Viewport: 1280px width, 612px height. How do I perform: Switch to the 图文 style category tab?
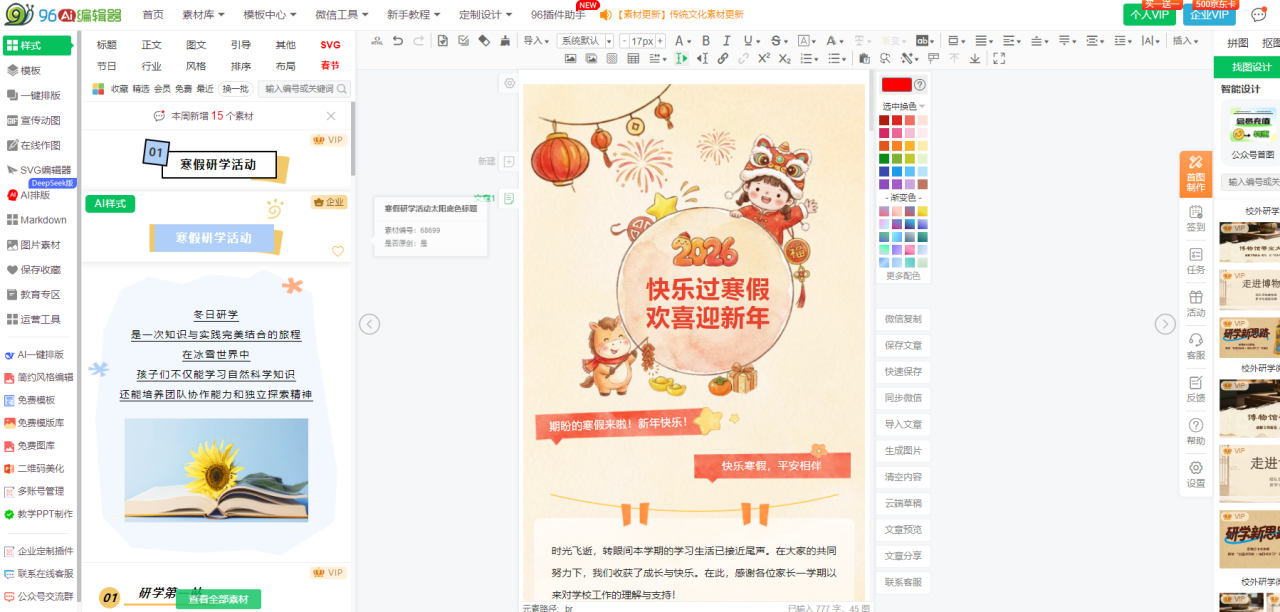196,45
